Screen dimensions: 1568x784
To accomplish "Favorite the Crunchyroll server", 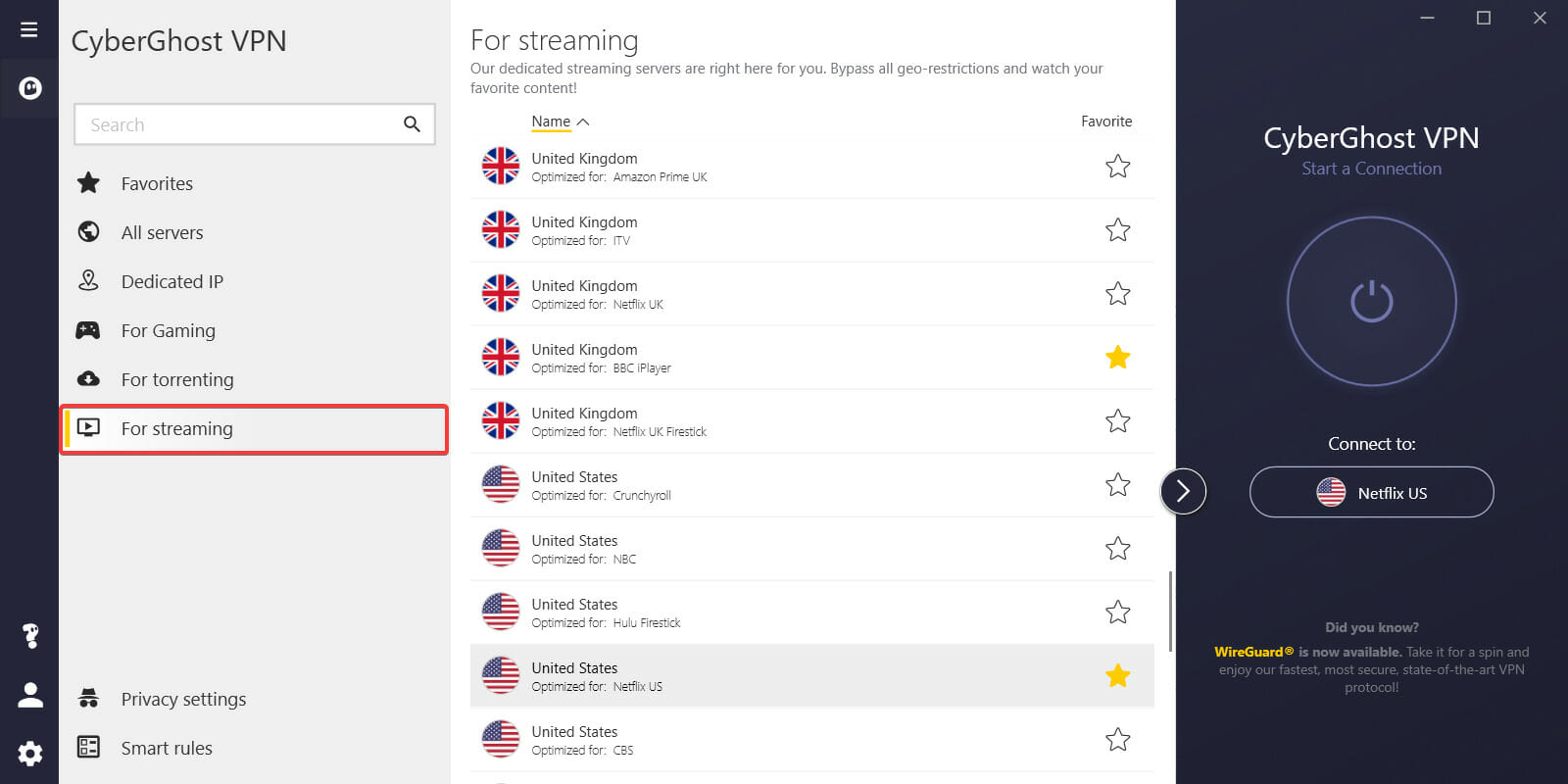I will [x=1117, y=485].
